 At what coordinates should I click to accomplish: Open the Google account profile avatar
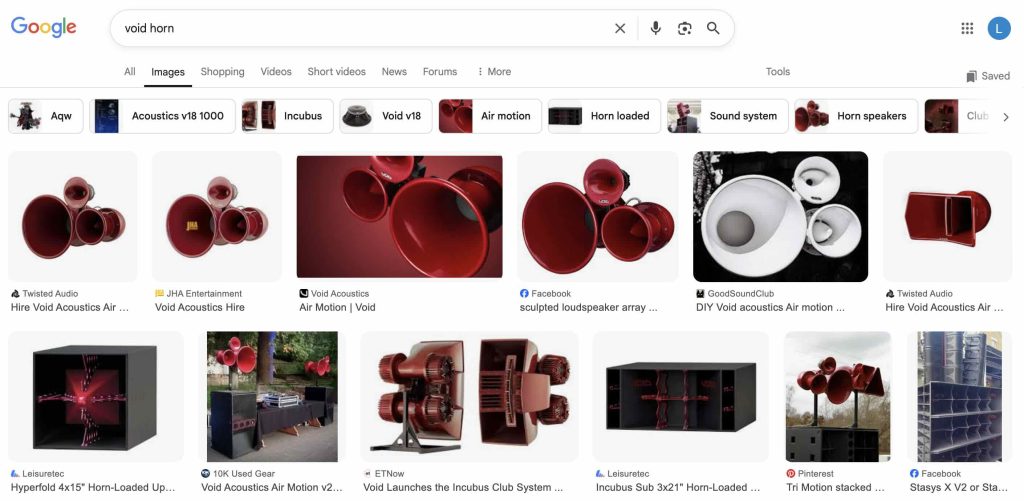coord(999,28)
